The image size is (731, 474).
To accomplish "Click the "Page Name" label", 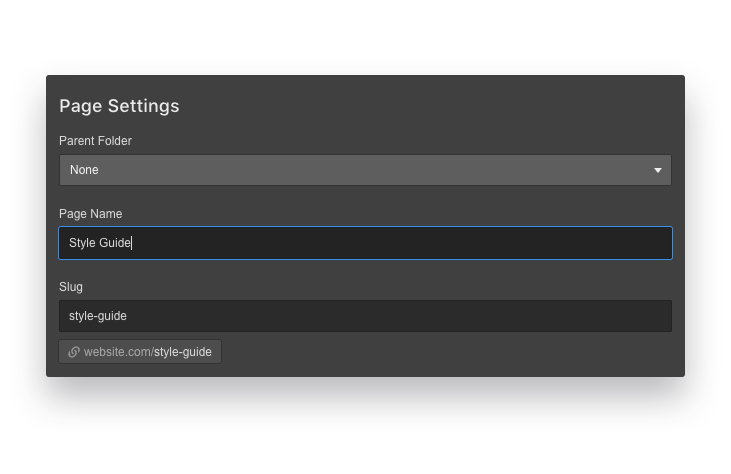I will click(90, 214).
